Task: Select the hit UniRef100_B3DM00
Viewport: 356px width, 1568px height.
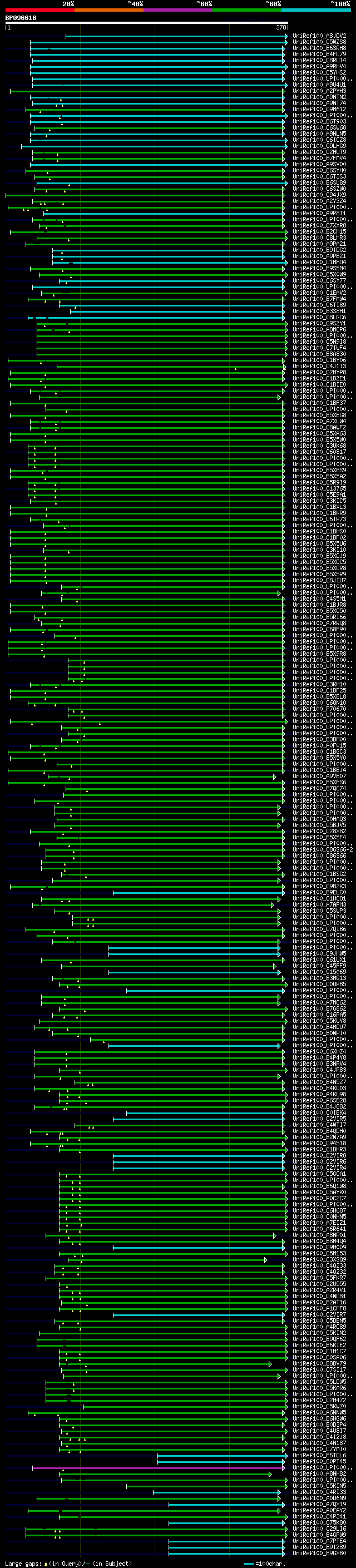Action: [x=319, y=740]
